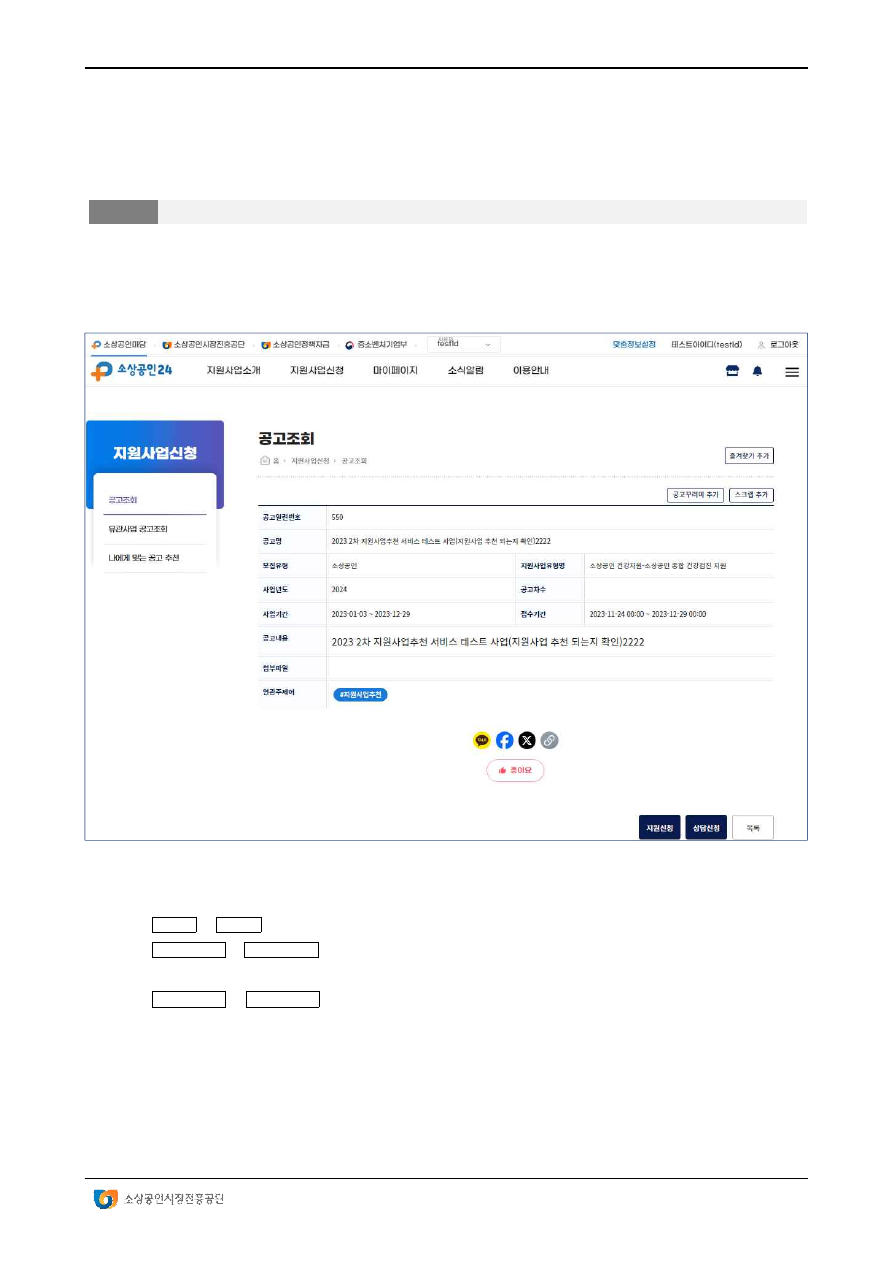Copy the announcement link with chain icon
Screen dimensions: 893x1262
(x=549, y=740)
